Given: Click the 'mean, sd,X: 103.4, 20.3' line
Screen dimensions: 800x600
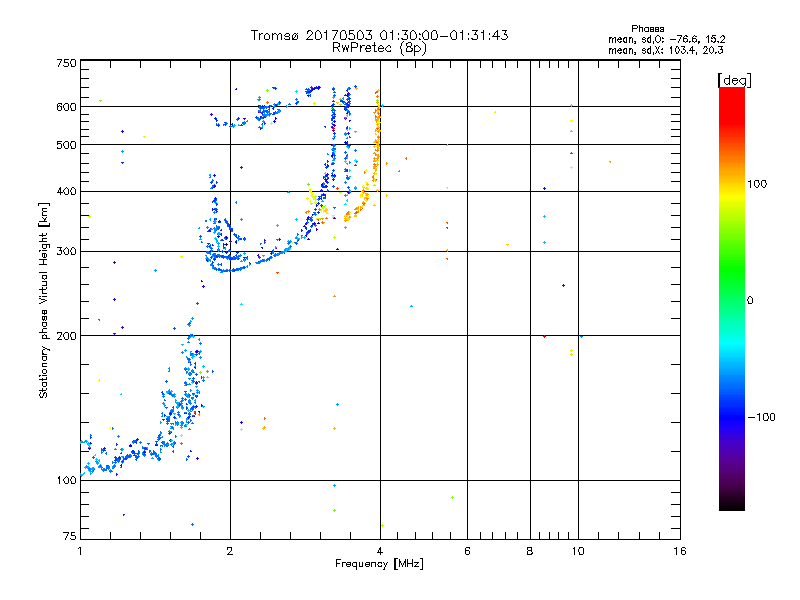Looking at the screenshot, I should (665, 50).
